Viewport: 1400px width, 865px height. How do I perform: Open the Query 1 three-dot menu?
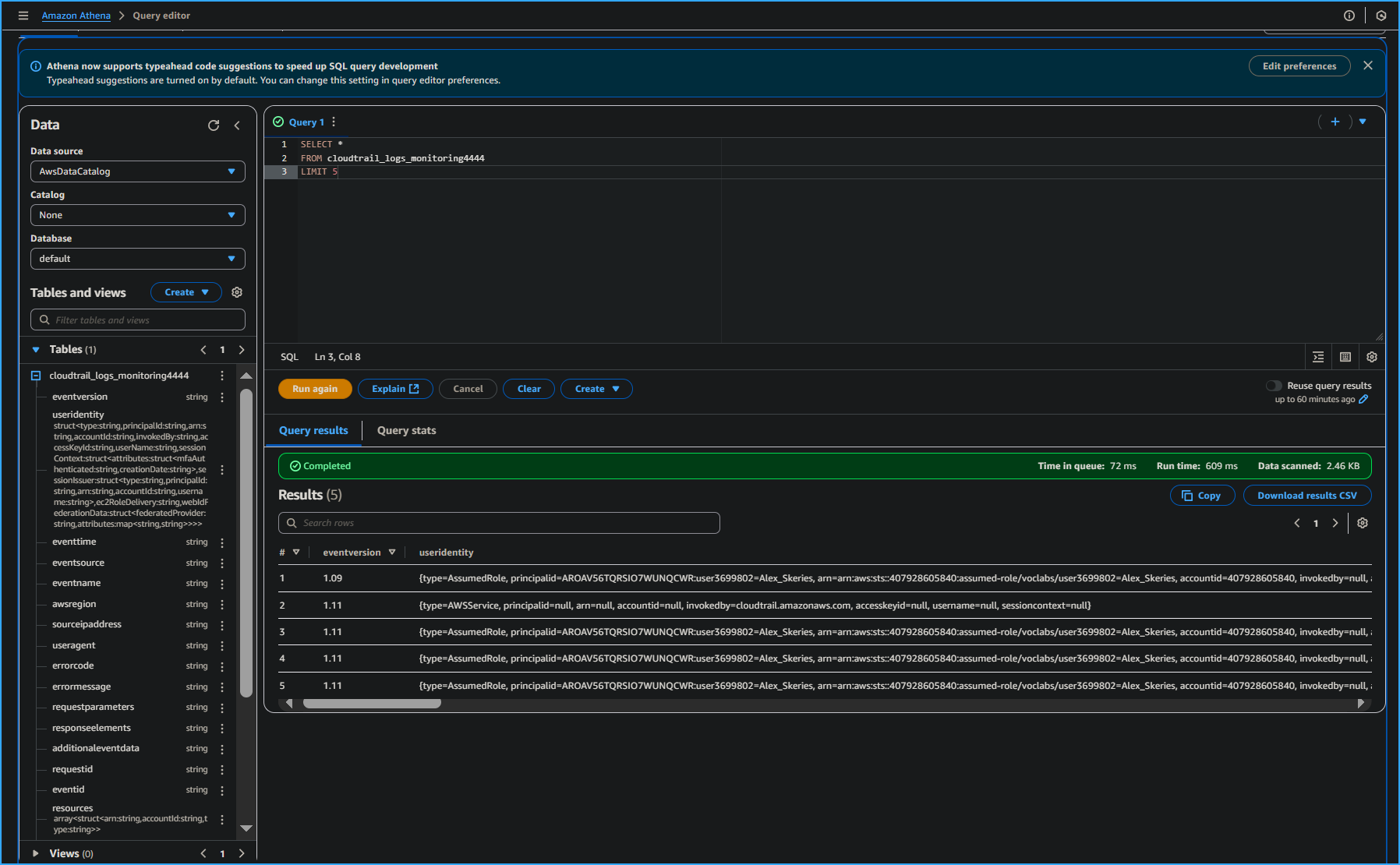click(x=333, y=122)
